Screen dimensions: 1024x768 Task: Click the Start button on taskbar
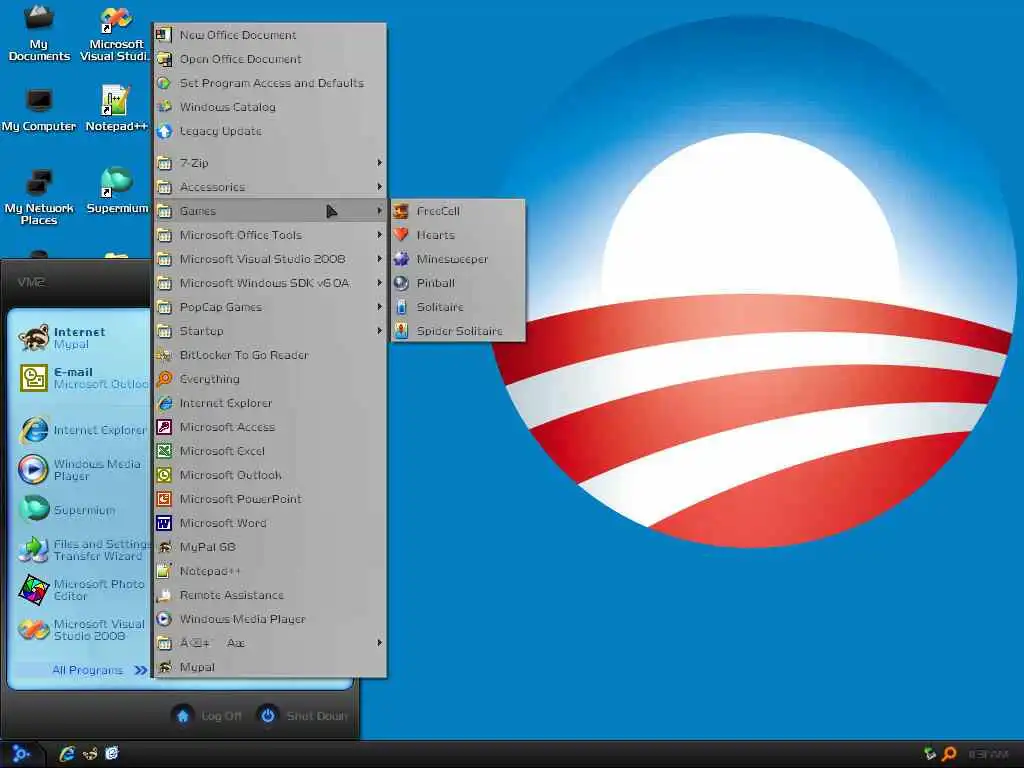(21, 754)
